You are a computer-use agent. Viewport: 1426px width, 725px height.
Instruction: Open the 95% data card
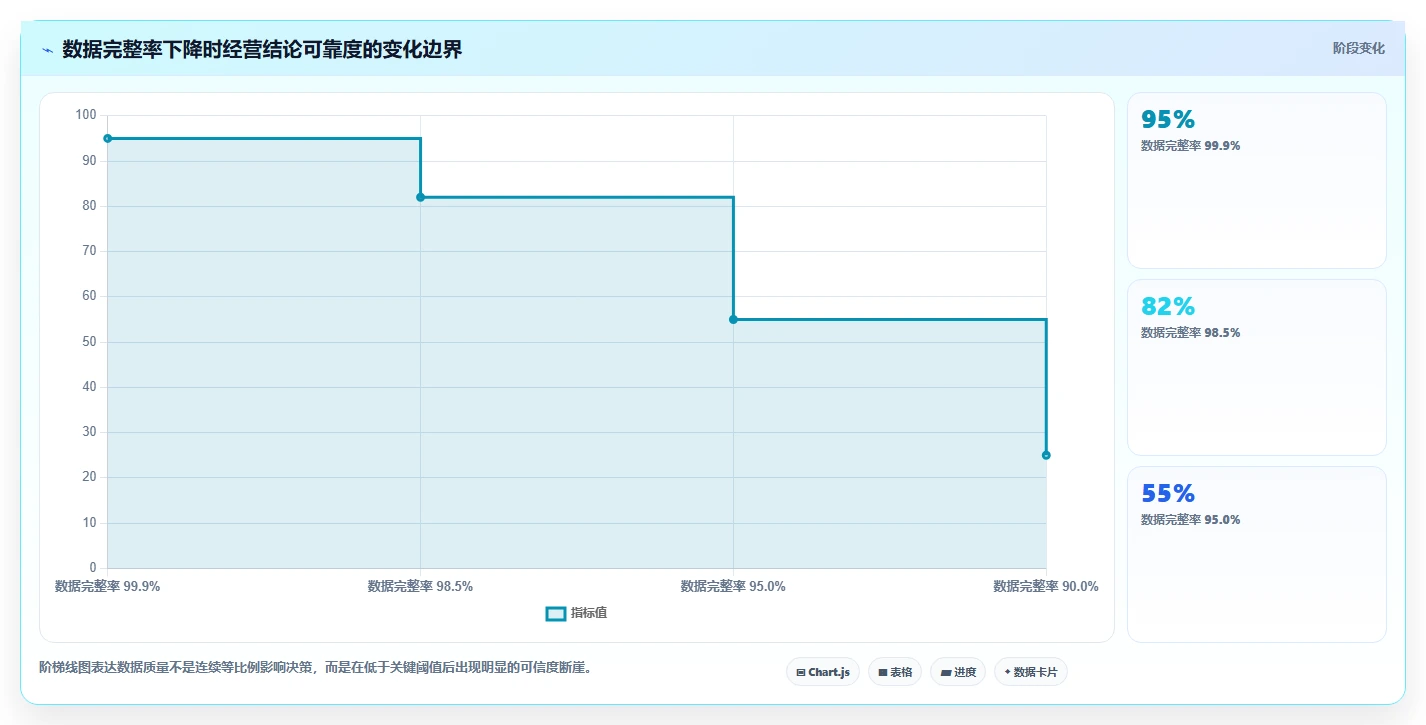point(1256,180)
